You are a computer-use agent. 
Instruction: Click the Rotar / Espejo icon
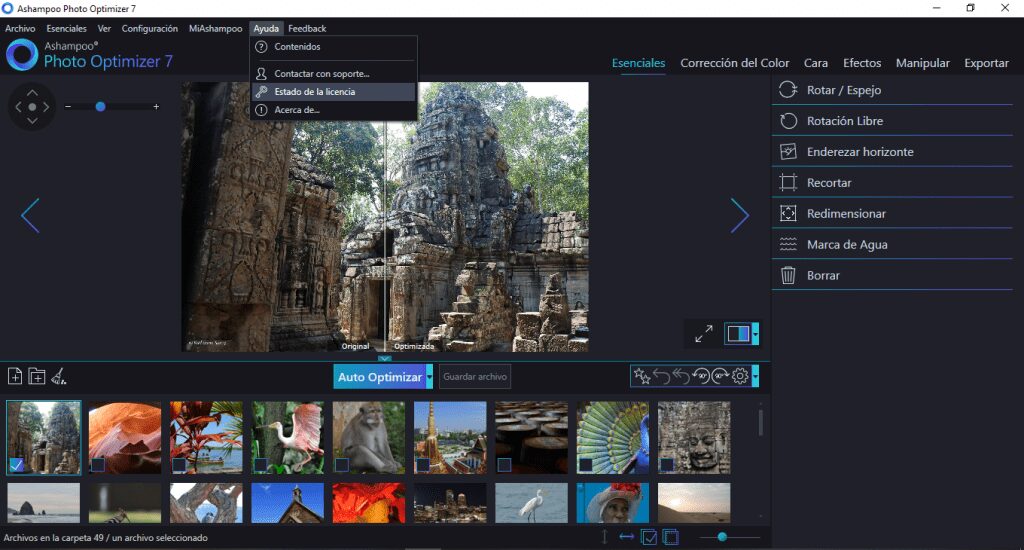tap(788, 89)
